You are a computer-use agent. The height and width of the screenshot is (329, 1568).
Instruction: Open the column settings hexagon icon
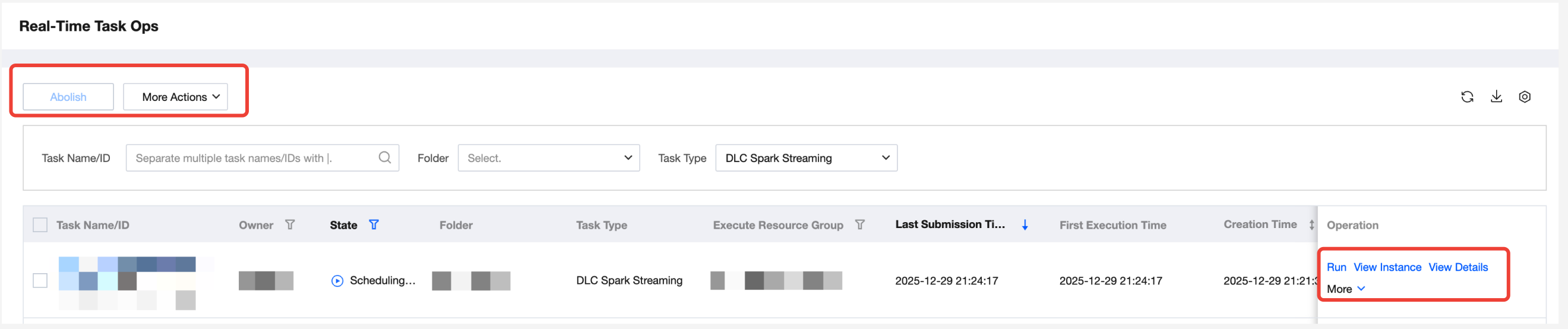click(1524, 97)
